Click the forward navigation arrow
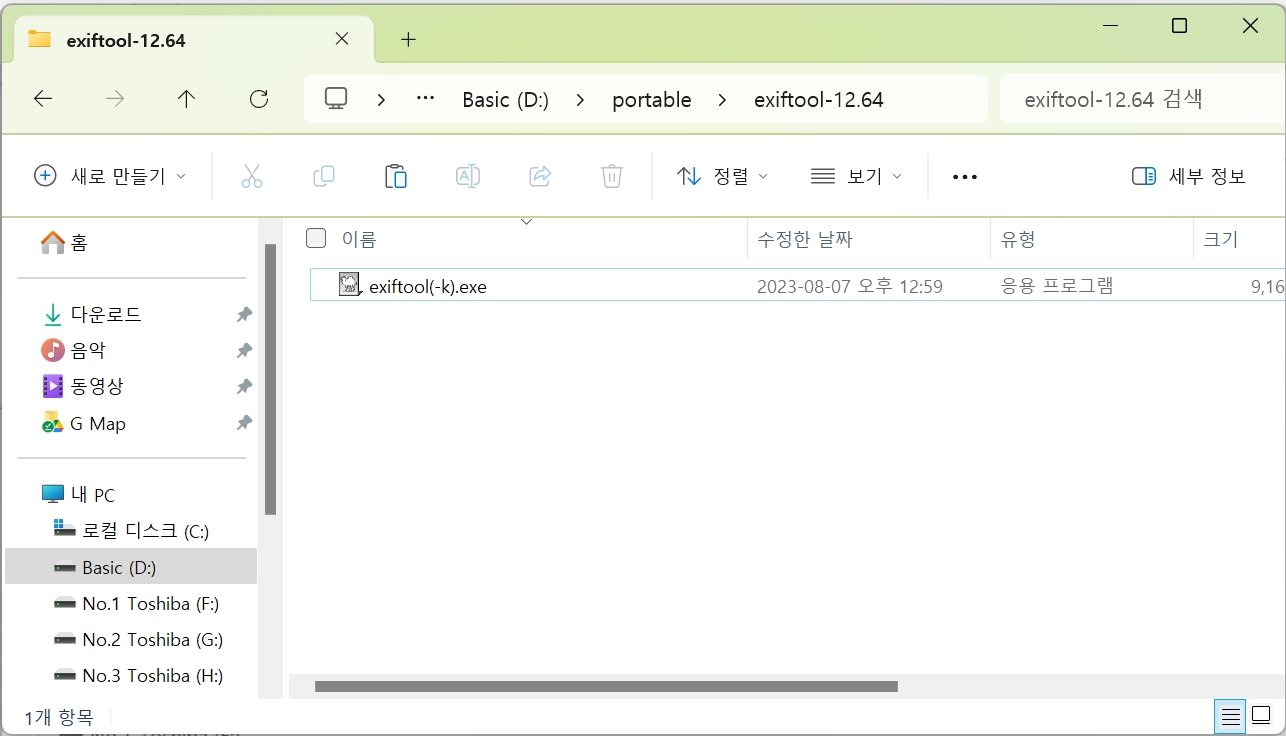The width and height of the screenshot is (1286, 736). 115,99
